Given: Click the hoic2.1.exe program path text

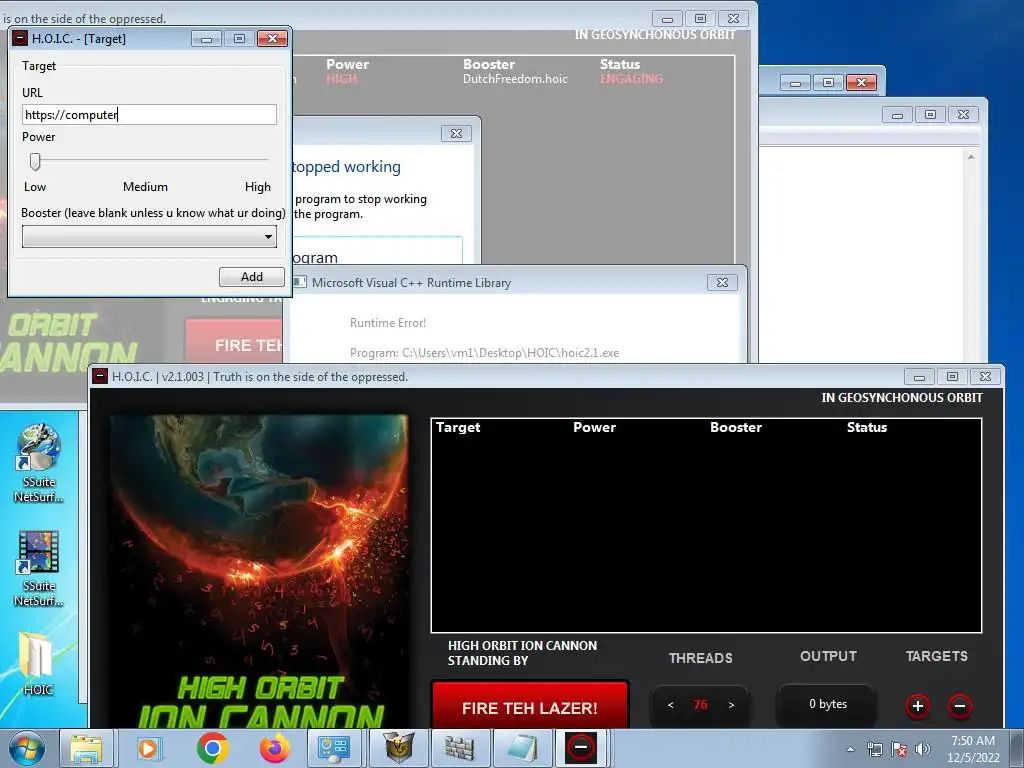Looking at the screenshot, I should click(x=485, y=353).
